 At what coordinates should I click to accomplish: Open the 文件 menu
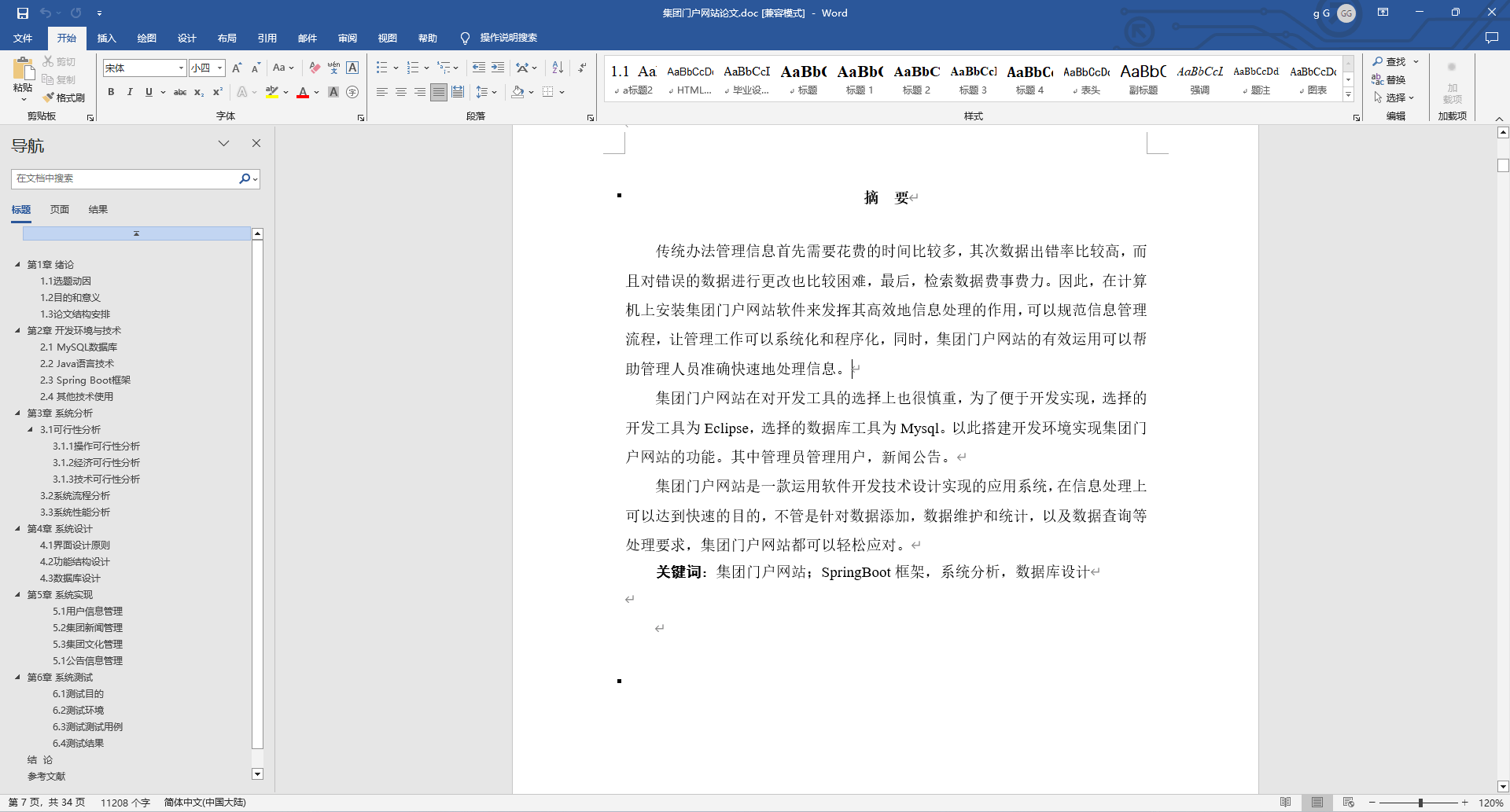[x=23, y=38]
